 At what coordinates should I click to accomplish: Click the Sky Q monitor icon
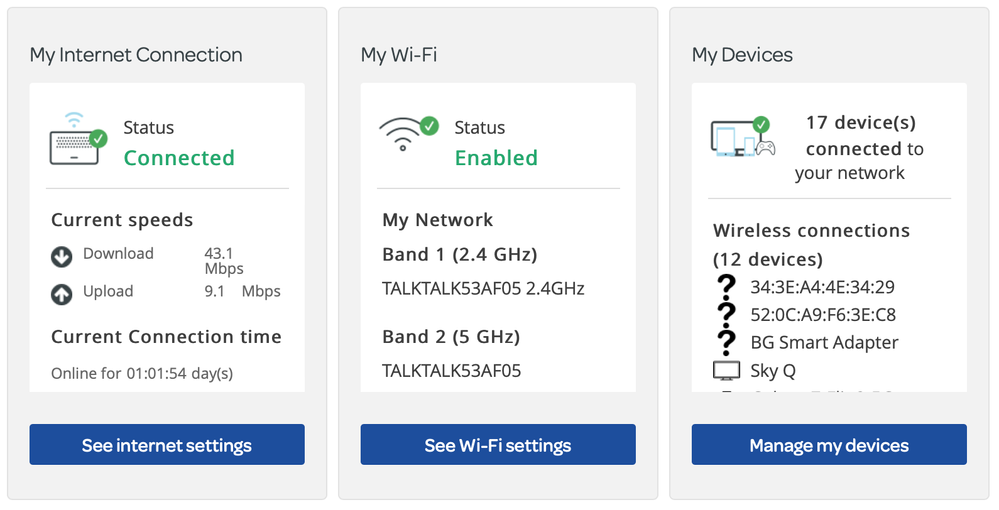[x=726, y=371]
